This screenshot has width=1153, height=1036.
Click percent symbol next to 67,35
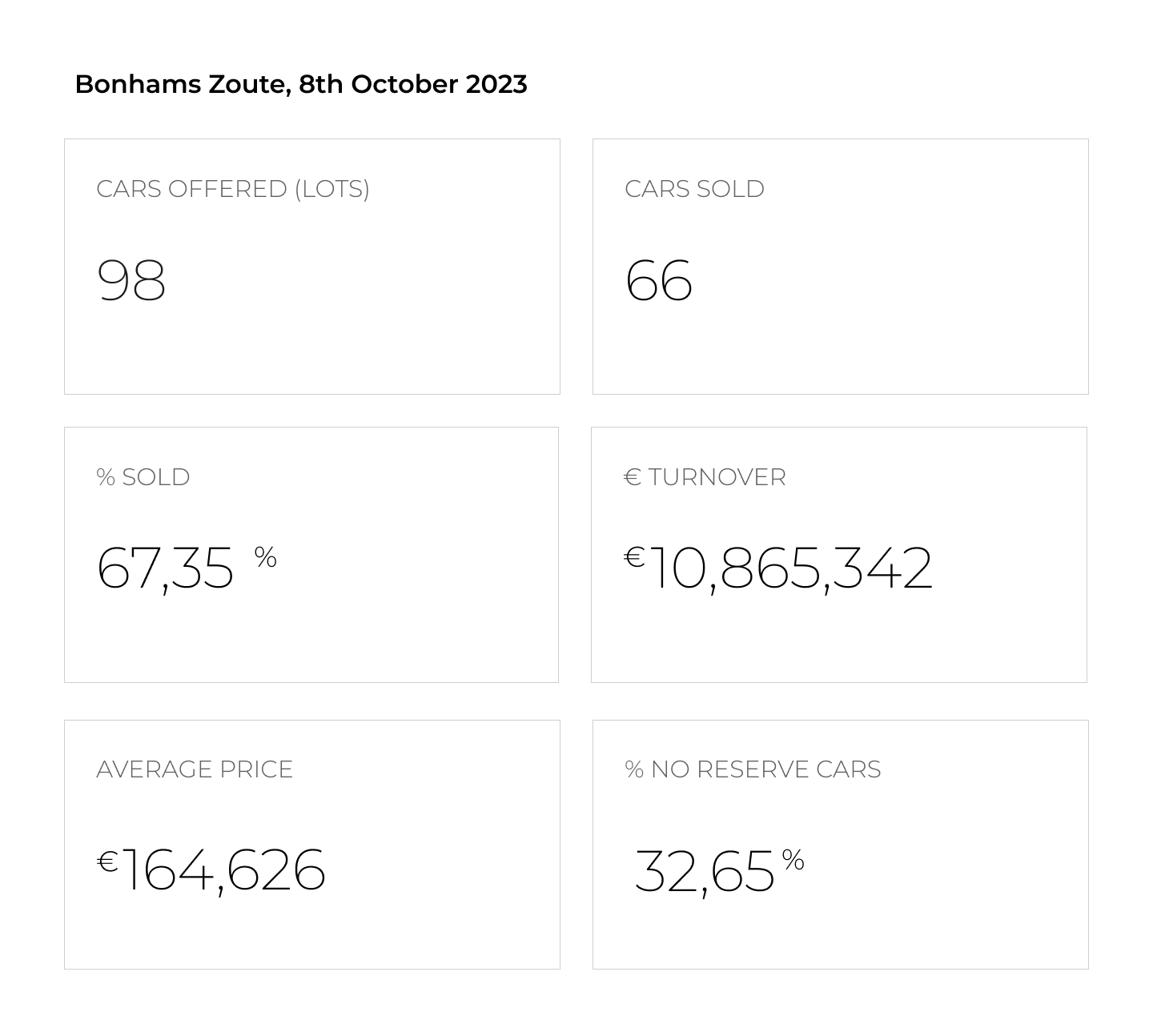click(x=266, y=557)
